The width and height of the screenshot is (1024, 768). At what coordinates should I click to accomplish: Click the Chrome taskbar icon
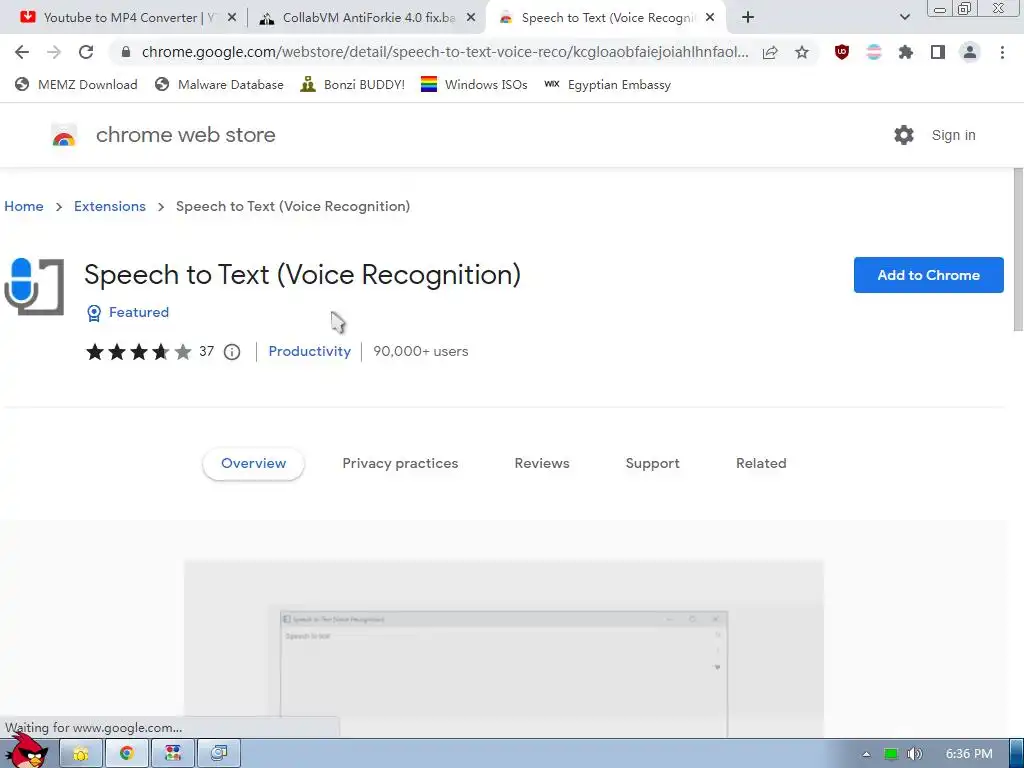click(127, 754)
